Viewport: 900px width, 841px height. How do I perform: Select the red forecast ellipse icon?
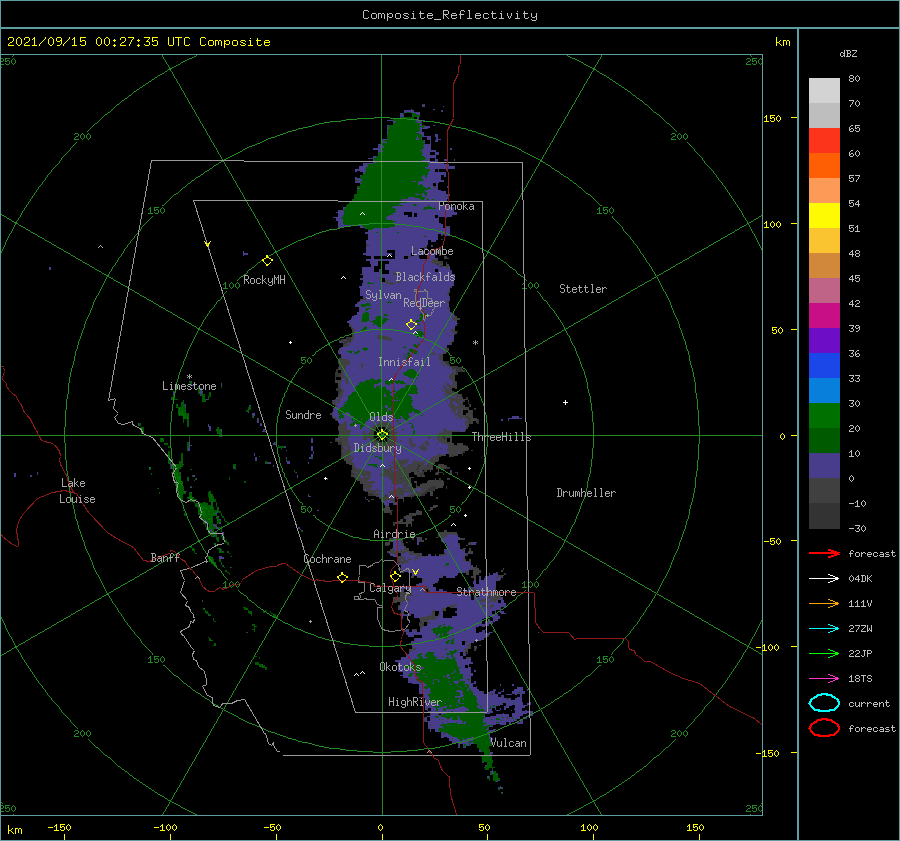pos(824,728)
